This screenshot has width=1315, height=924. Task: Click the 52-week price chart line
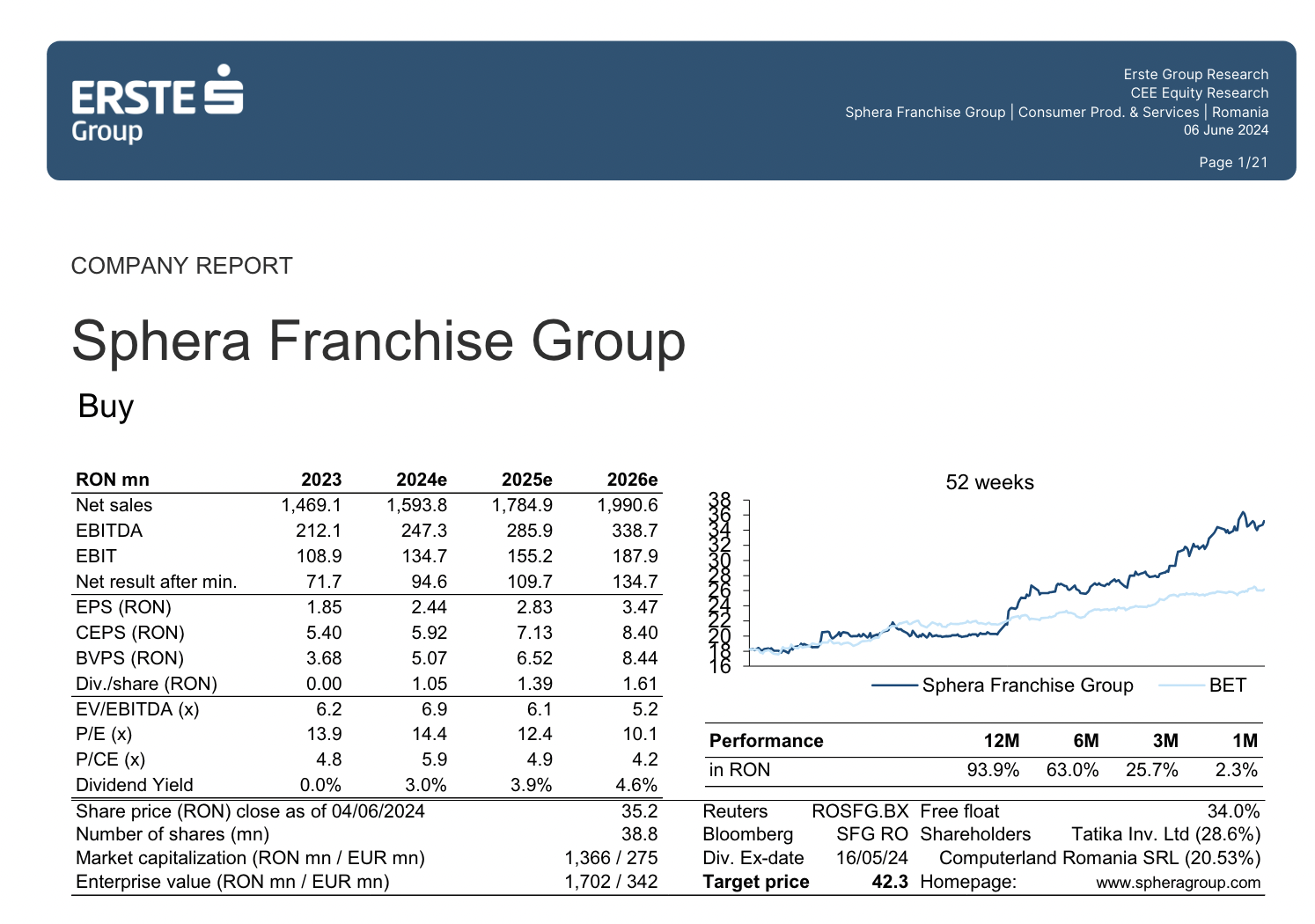click(x=1005, y=583)
